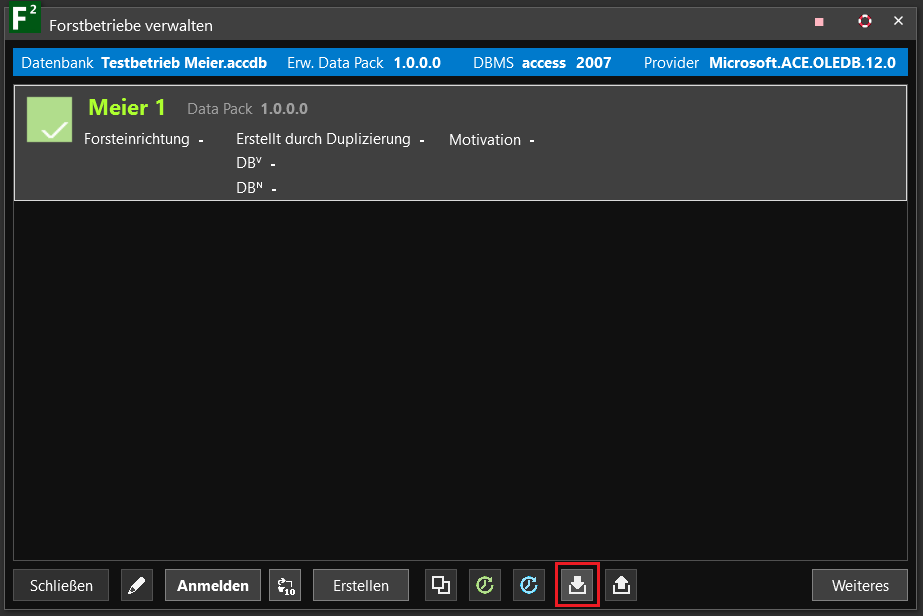Click the Anmelden button
This screenshot has width=923, height=616.
(213, 585)
